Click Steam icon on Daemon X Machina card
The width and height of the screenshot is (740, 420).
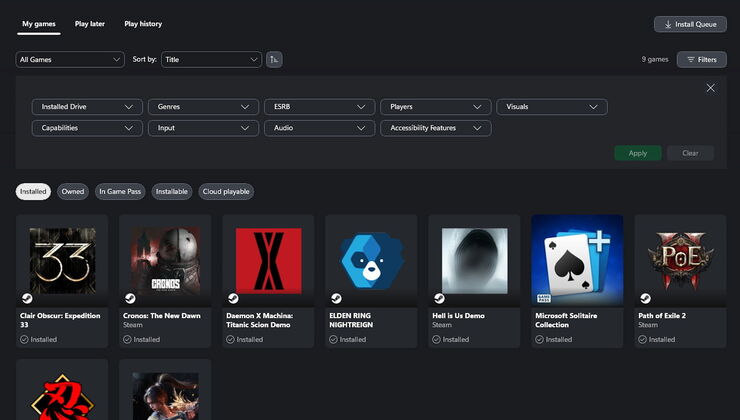pos(233,298)
